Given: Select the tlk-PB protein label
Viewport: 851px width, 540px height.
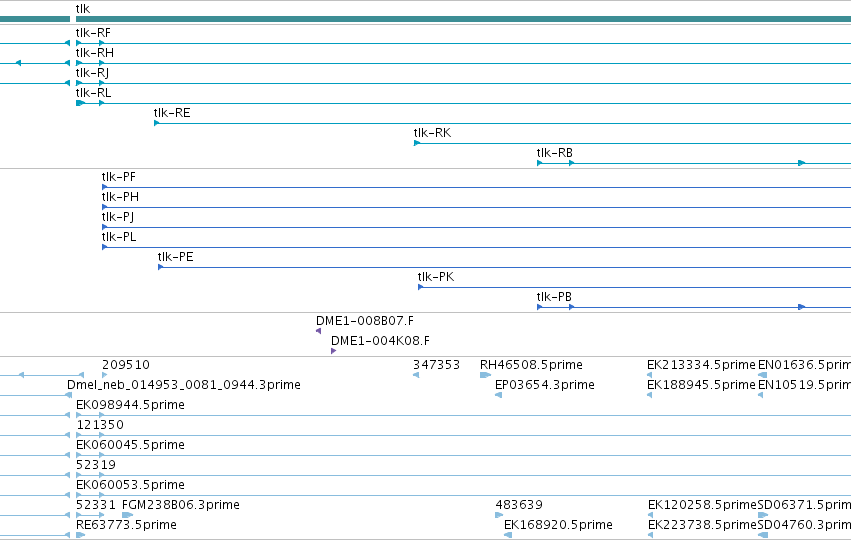Looking at the screenshot, I should click(x=554, y=297).
